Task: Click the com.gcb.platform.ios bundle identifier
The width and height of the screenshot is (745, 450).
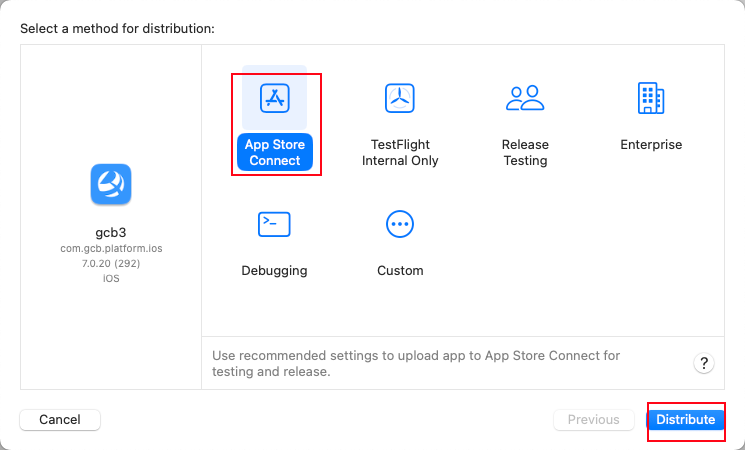Action: point(111,248)
